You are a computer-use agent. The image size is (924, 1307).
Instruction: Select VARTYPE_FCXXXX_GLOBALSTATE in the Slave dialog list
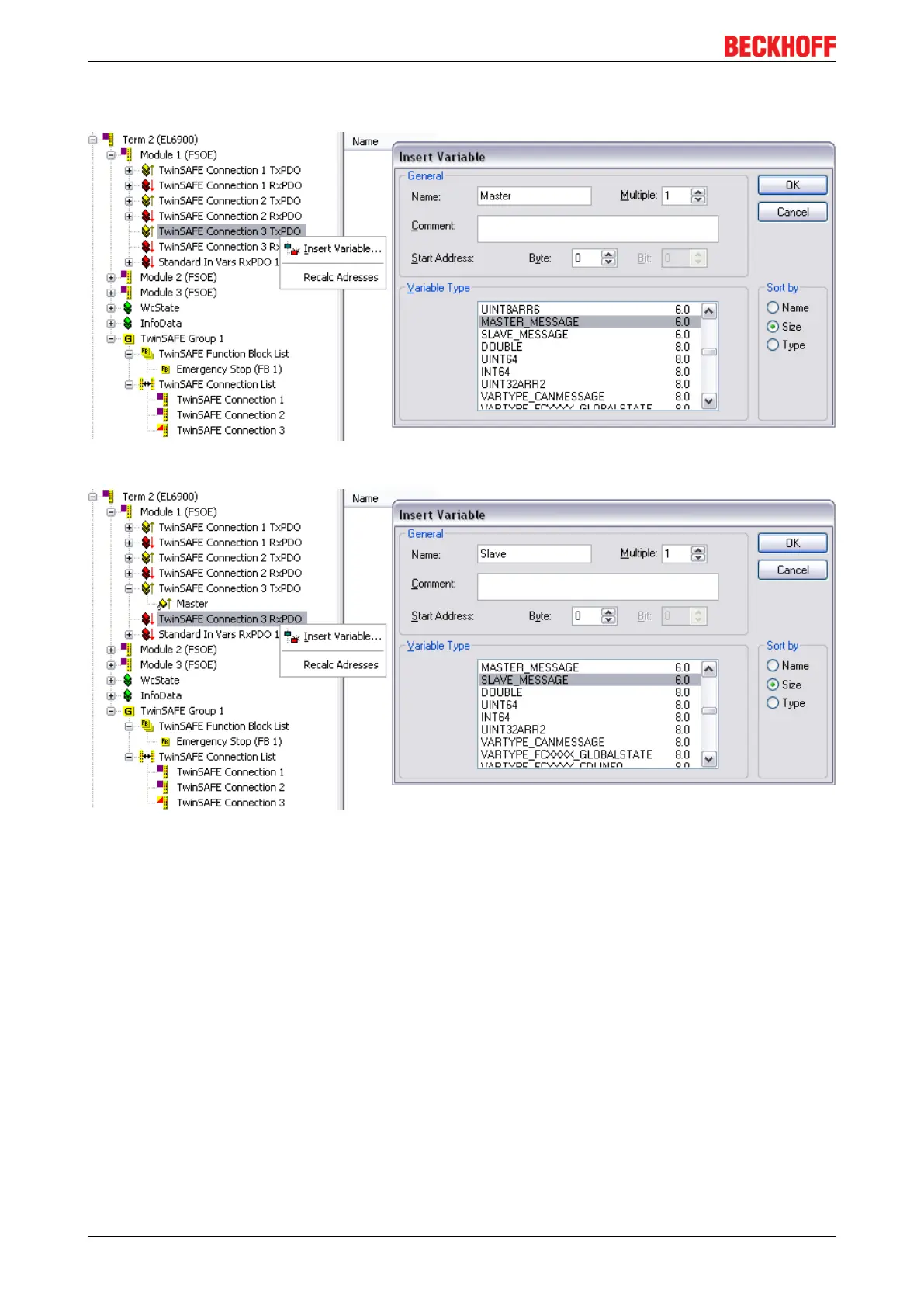point(589,754)
